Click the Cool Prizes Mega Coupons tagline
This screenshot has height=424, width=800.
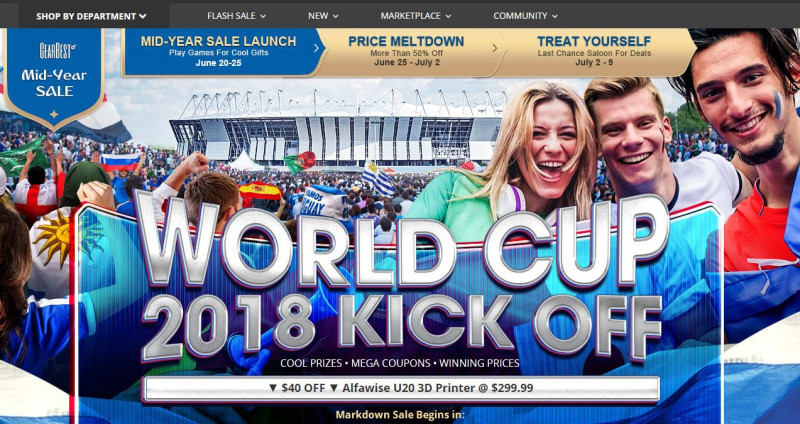tap(399, 363)
